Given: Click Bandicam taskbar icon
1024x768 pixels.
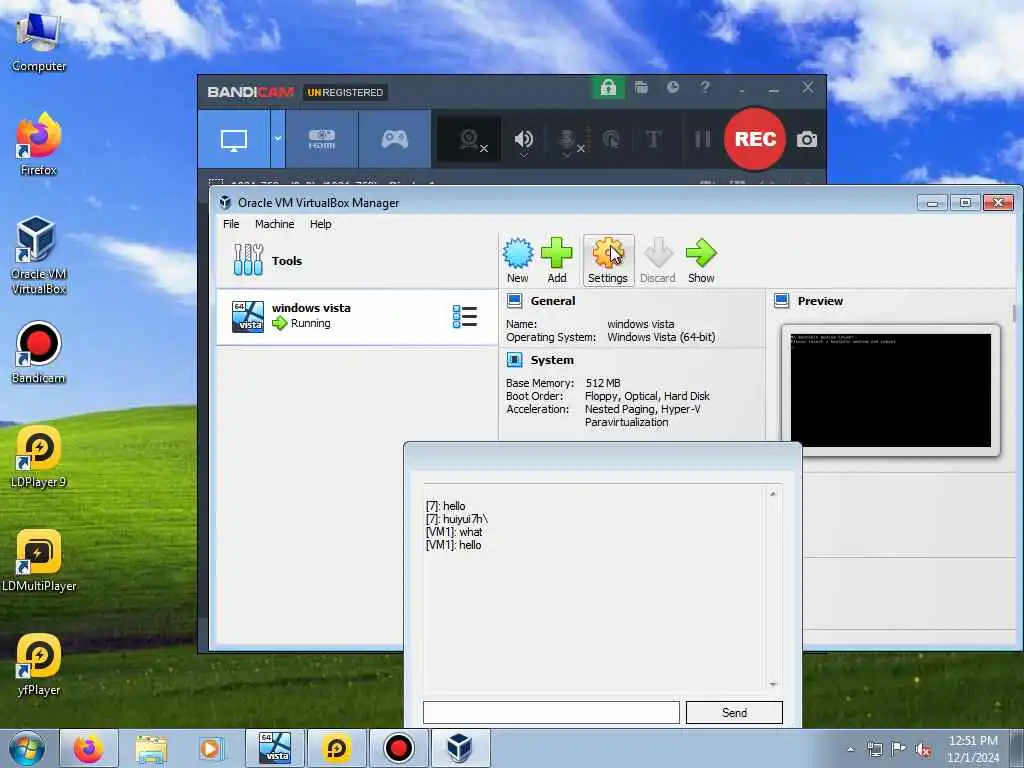Looking at the screenshot, I should (x=398, y=748).
